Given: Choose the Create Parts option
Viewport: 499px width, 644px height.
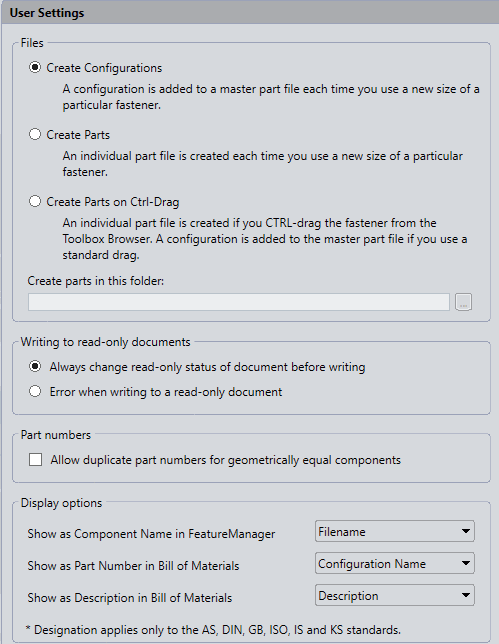Looking at the screenshot, I should [x=35, y=134].
